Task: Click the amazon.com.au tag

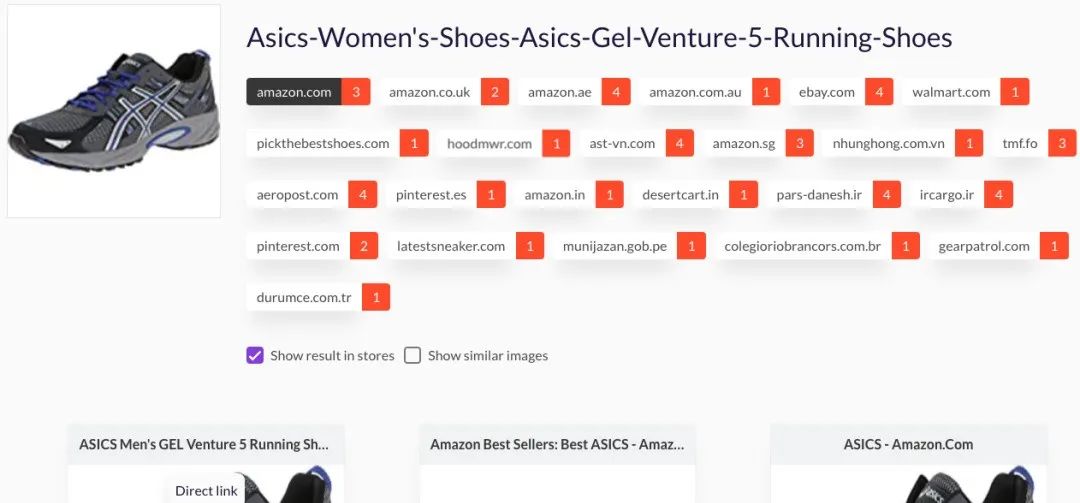Action: 695,92
